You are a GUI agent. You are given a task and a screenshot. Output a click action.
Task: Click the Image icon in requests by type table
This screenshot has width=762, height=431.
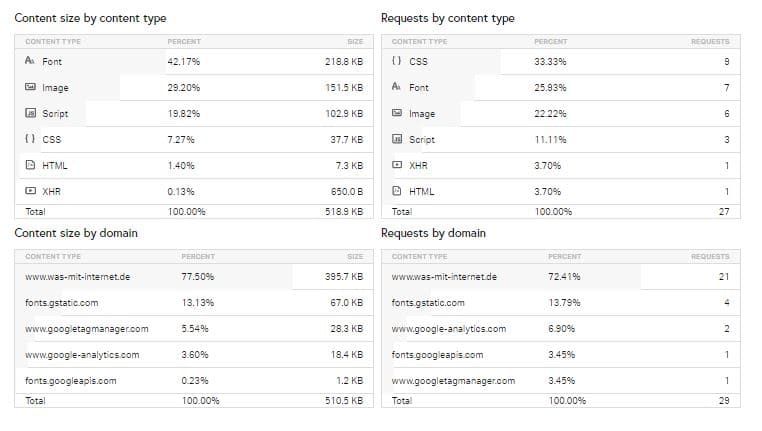coord(397,113)
